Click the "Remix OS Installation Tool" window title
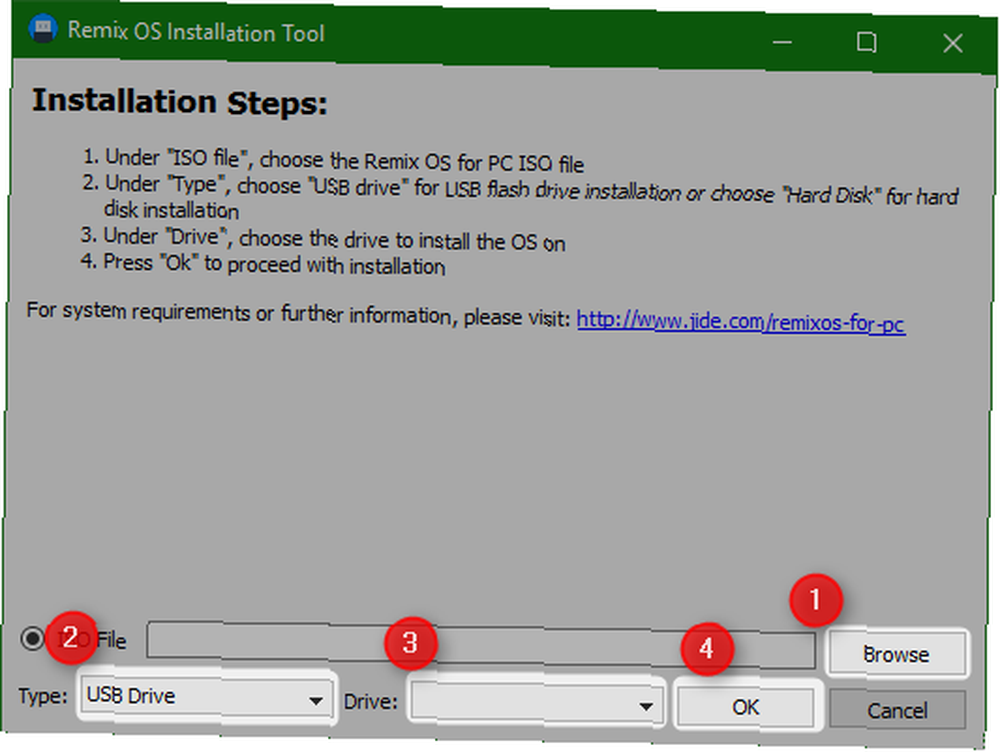1000x752 pixels. (196, 31)
